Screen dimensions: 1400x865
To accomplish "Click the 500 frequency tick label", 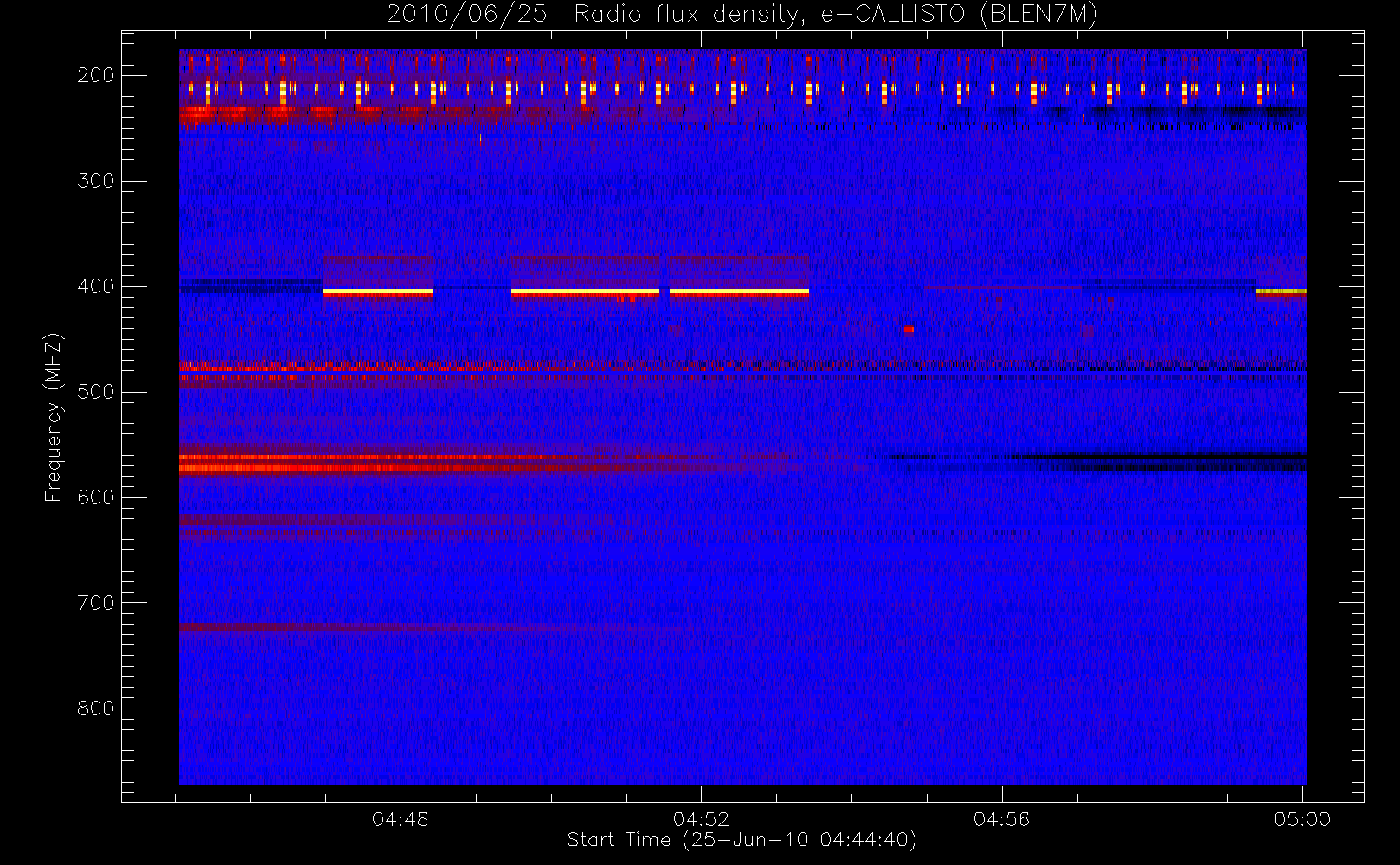I will click(x=96, y=392).
